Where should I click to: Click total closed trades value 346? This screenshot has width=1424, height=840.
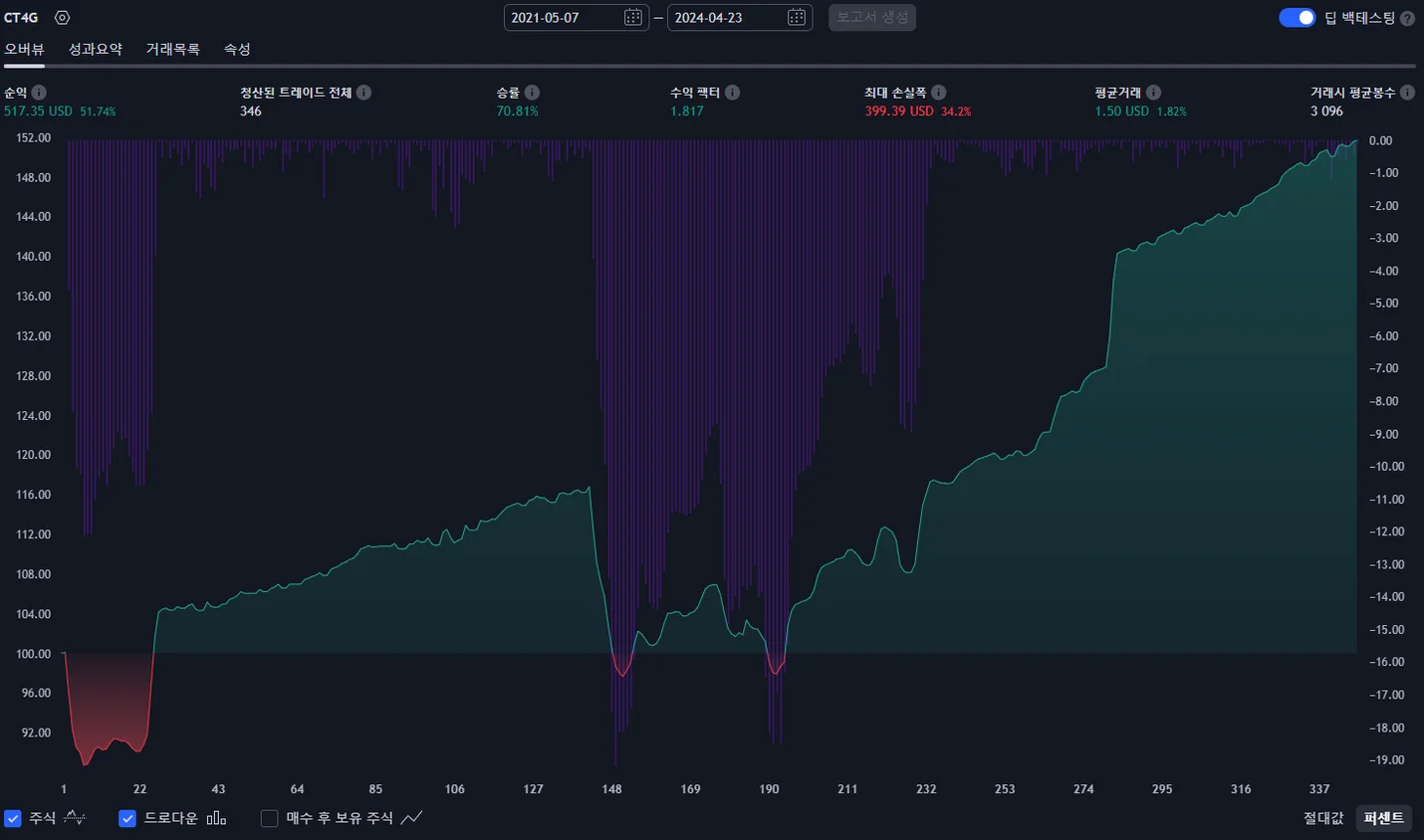point(251,111)
